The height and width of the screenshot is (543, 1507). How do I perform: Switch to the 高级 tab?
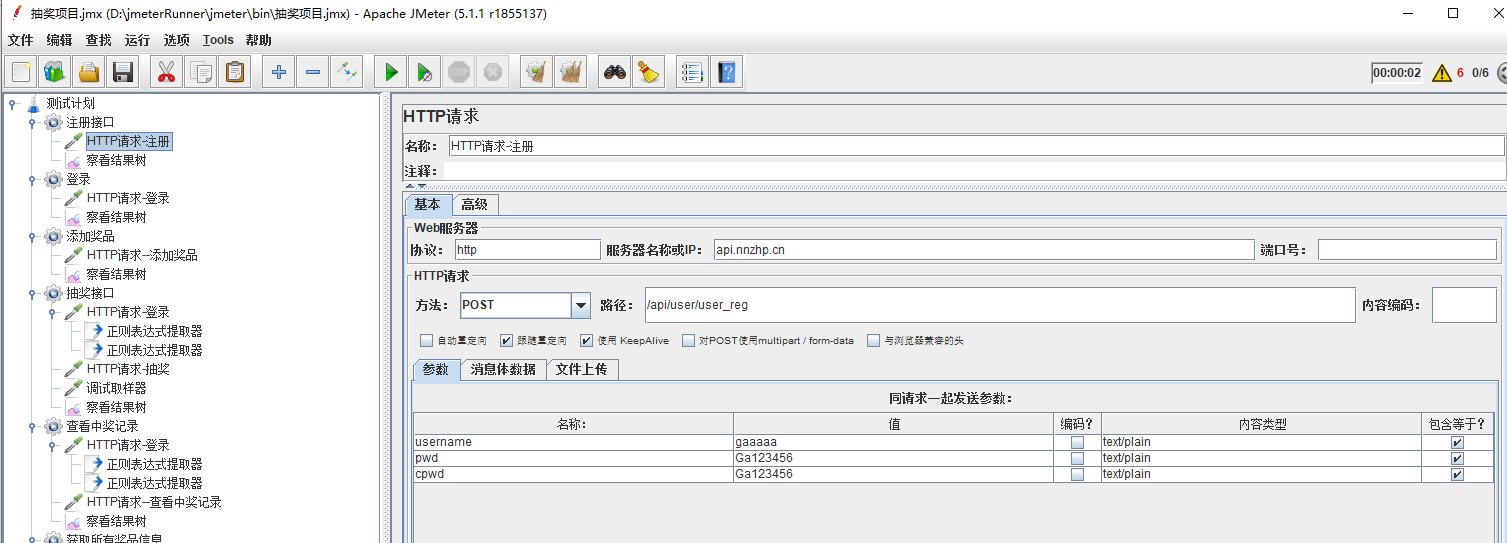coord(475,204)
